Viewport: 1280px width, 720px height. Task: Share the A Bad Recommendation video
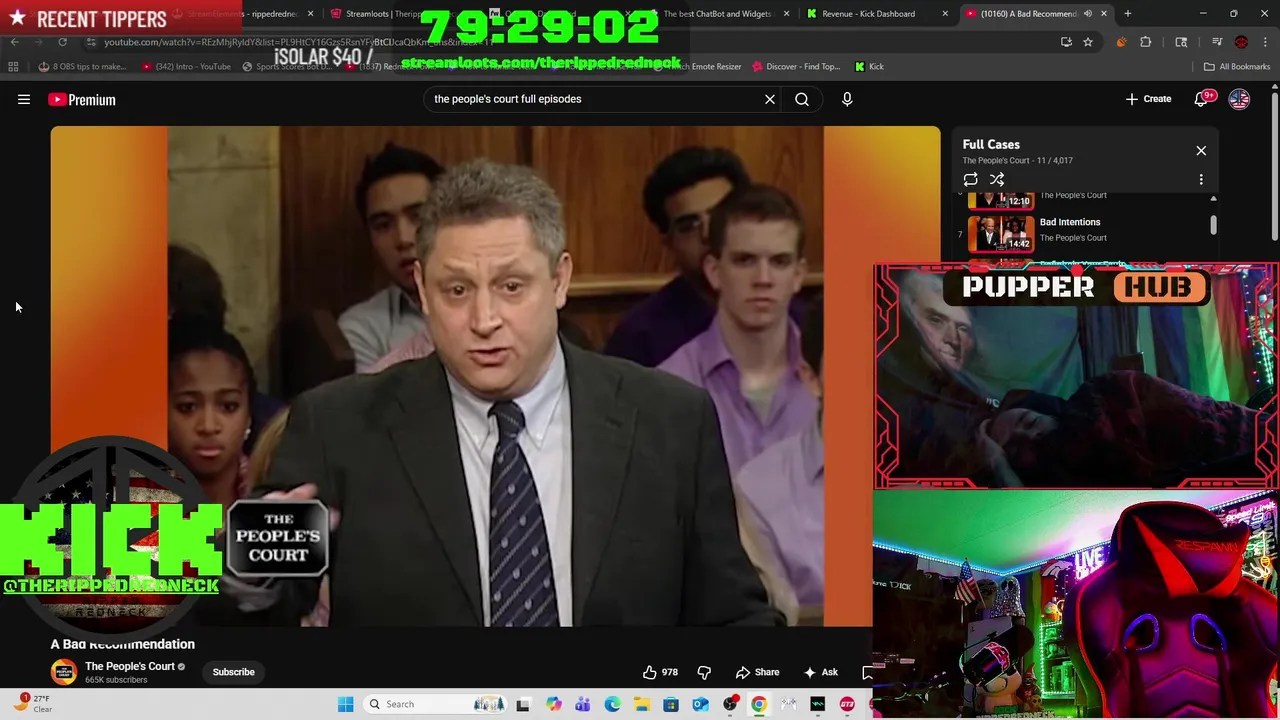pyautogui.click(x=757, y=672)
